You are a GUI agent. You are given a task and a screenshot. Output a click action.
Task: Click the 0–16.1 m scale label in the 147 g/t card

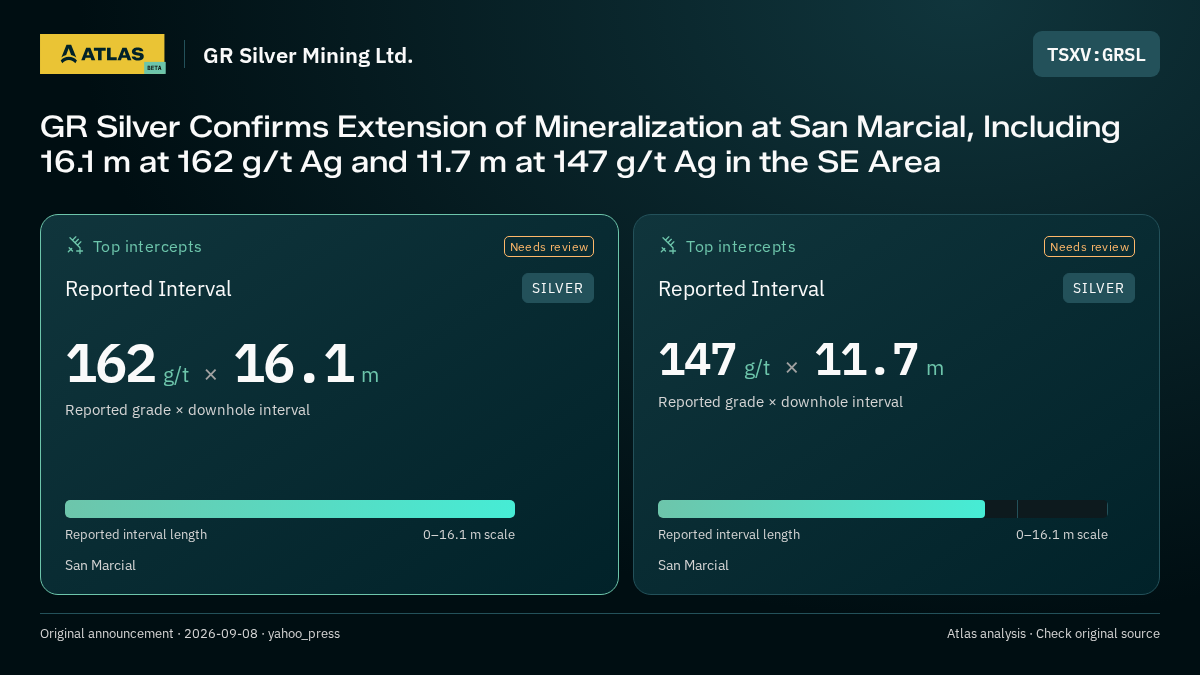point(1062,535)
